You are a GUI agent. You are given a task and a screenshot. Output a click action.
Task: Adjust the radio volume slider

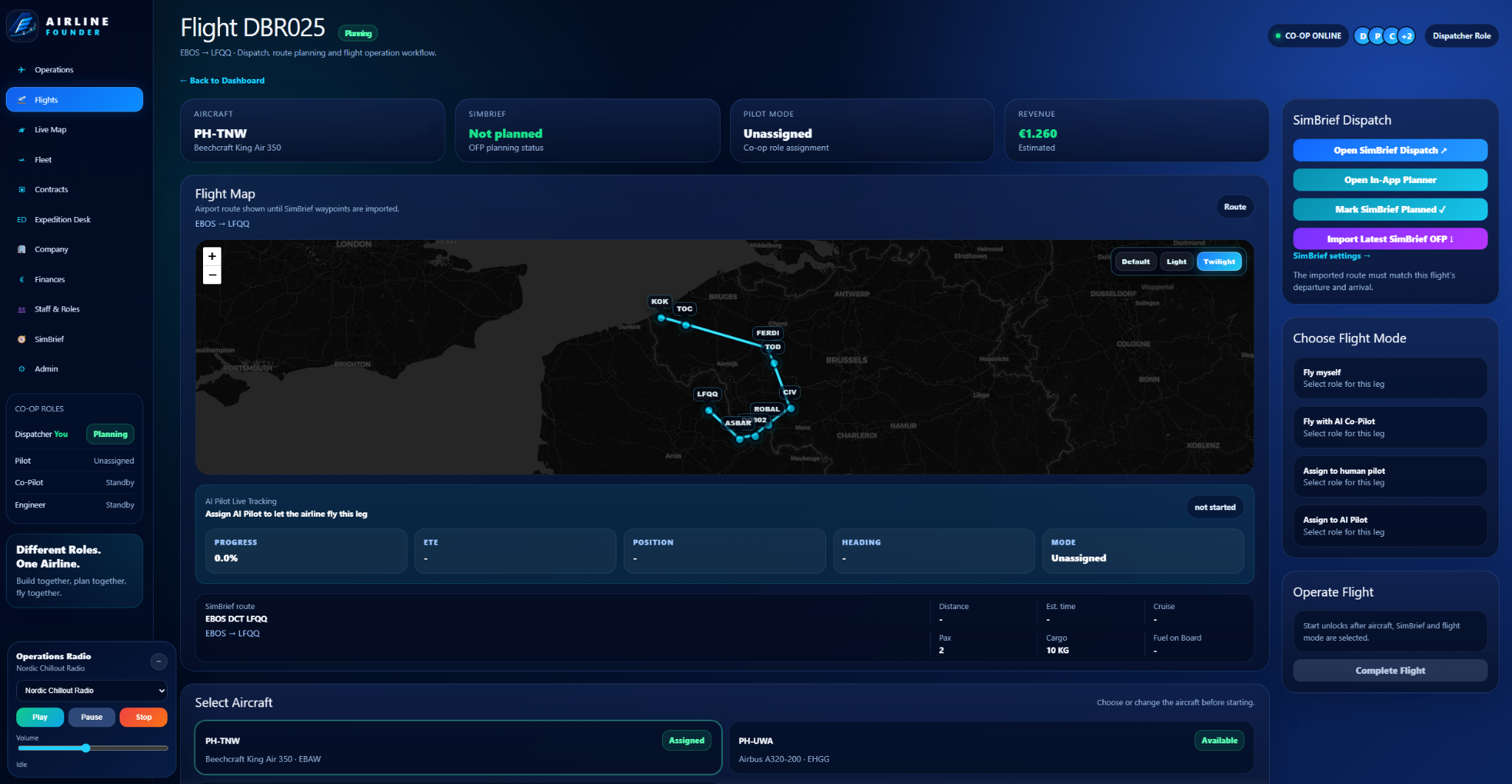pos(92,748)
